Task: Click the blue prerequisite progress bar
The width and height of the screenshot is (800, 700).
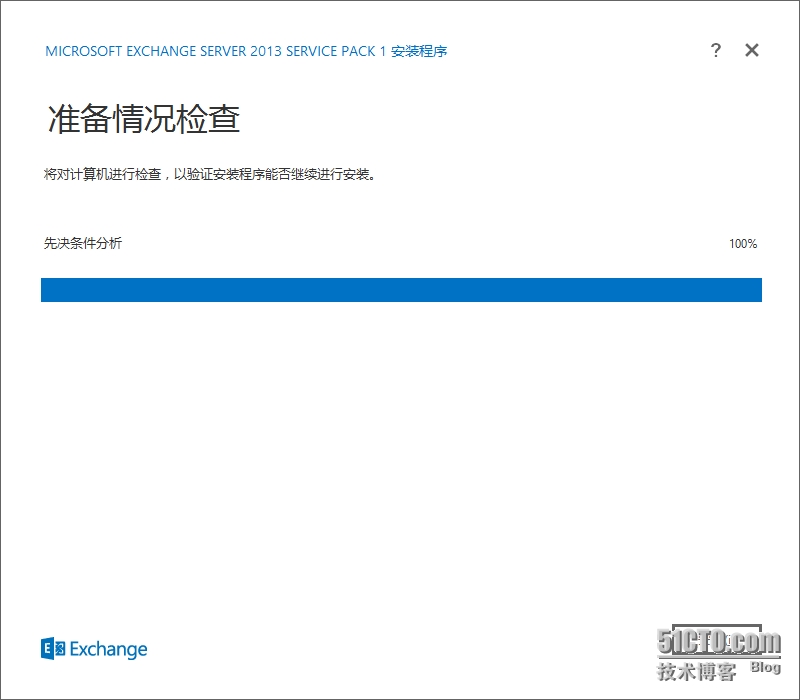Action: coord(400,290)
